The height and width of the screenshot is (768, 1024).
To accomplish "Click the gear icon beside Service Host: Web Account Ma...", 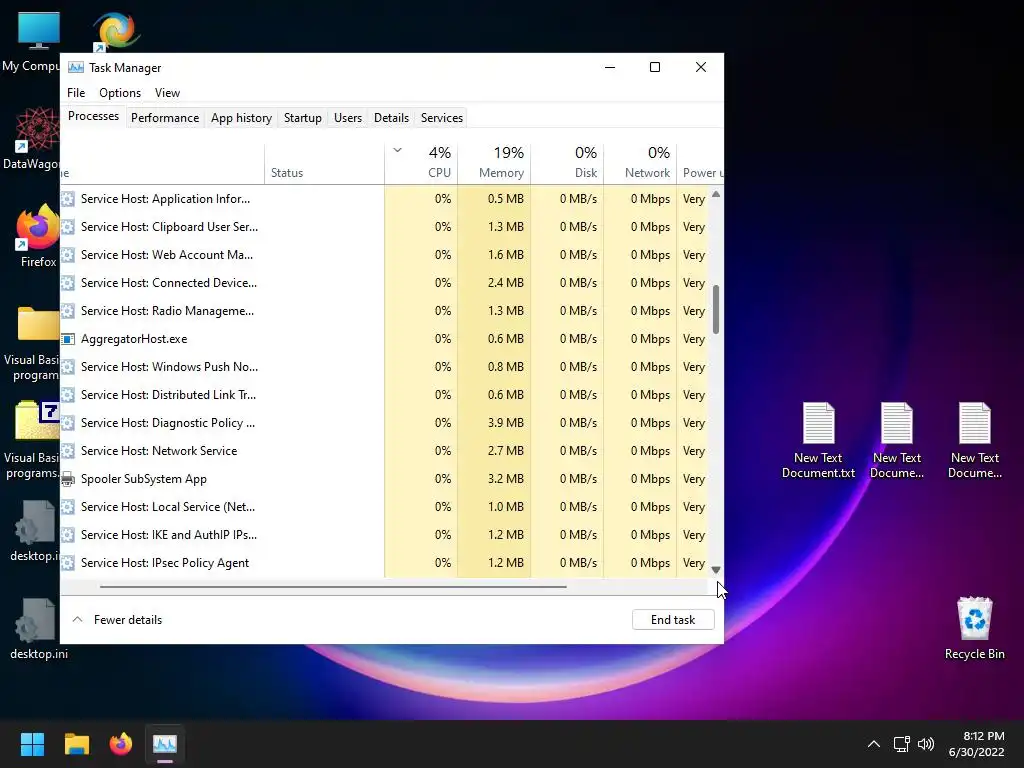I will 68,255.
